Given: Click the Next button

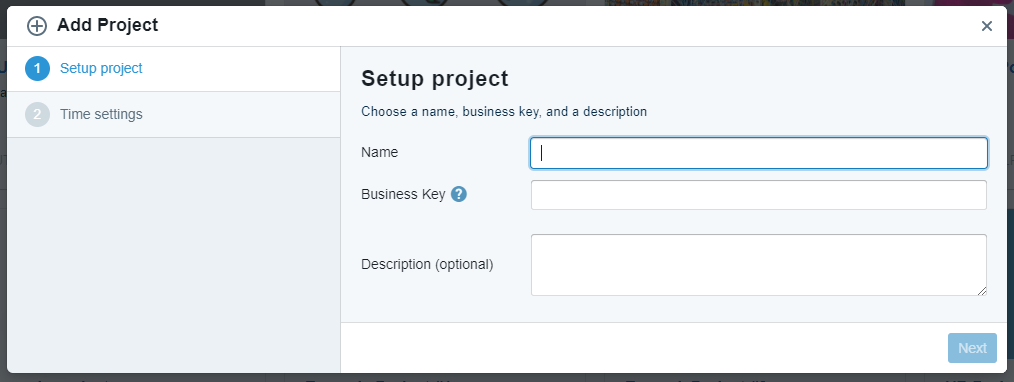Looking at the screenshot, I should [972, 348].
